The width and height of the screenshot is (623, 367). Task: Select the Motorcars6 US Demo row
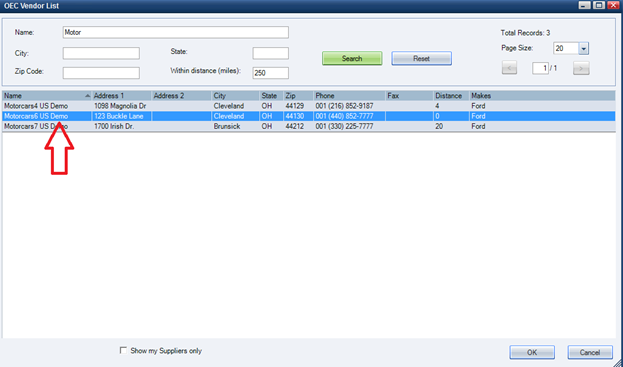tap(309, 116)
